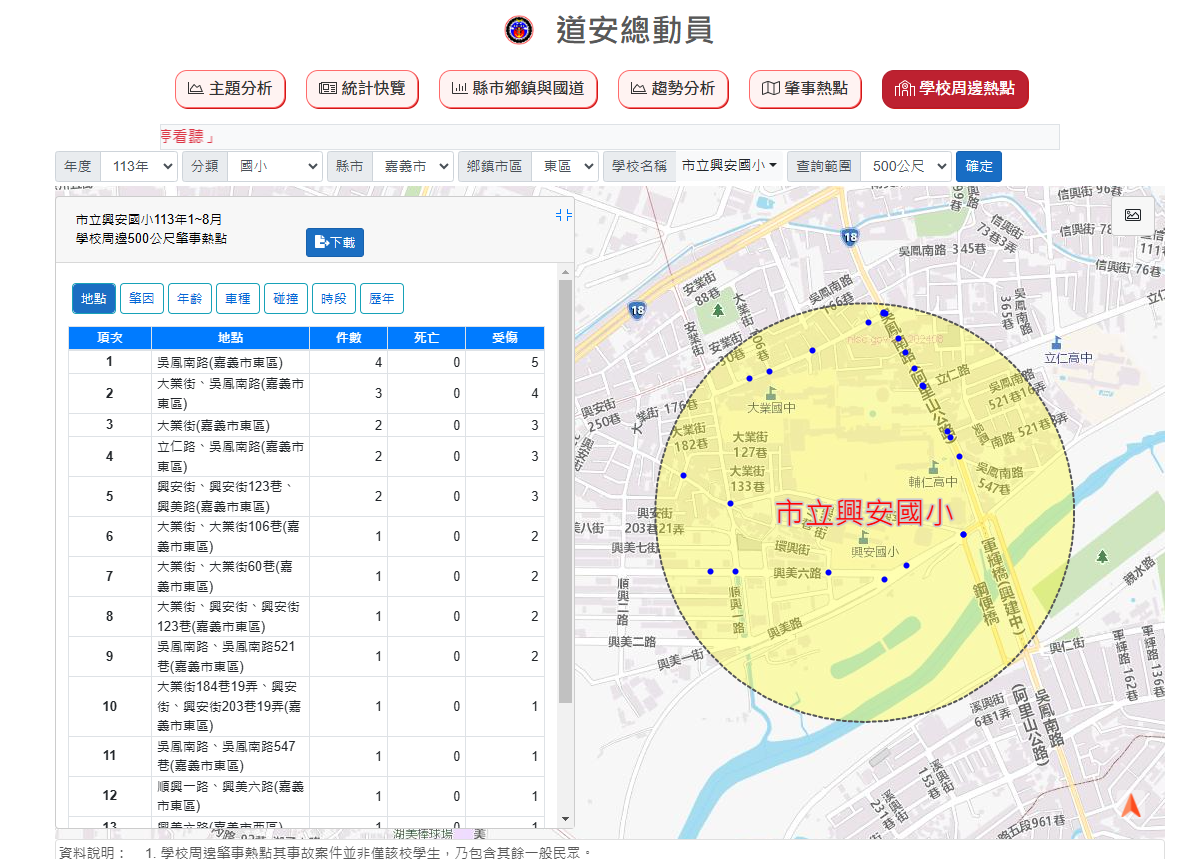1185x859 pixels.
Task: Open the 肇事熱點 navigation menu
Action: [805, 89]
